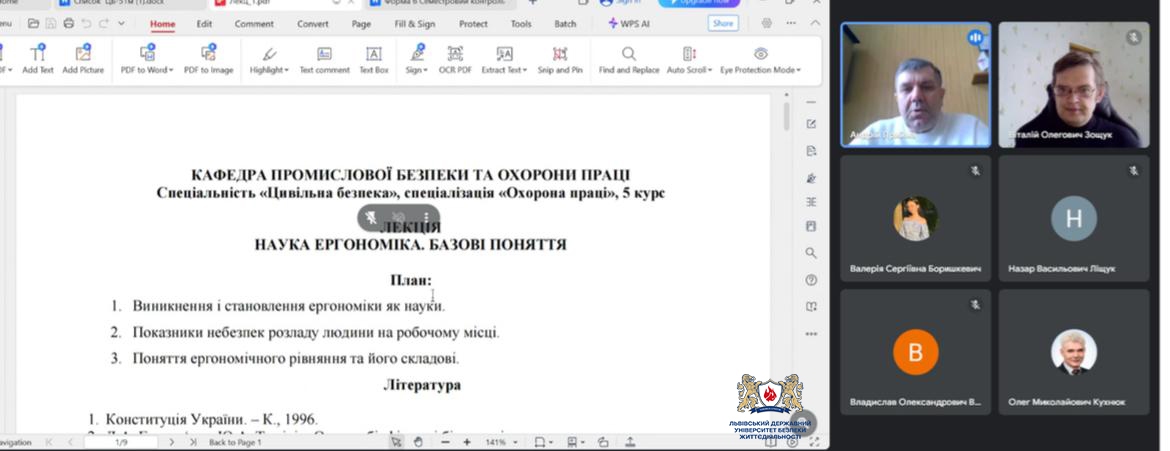Image resolution: width=1170 pixels, height=451 pixels.
Task: Open the Fill & Sign tab
Action: click(x=414, y=24)
